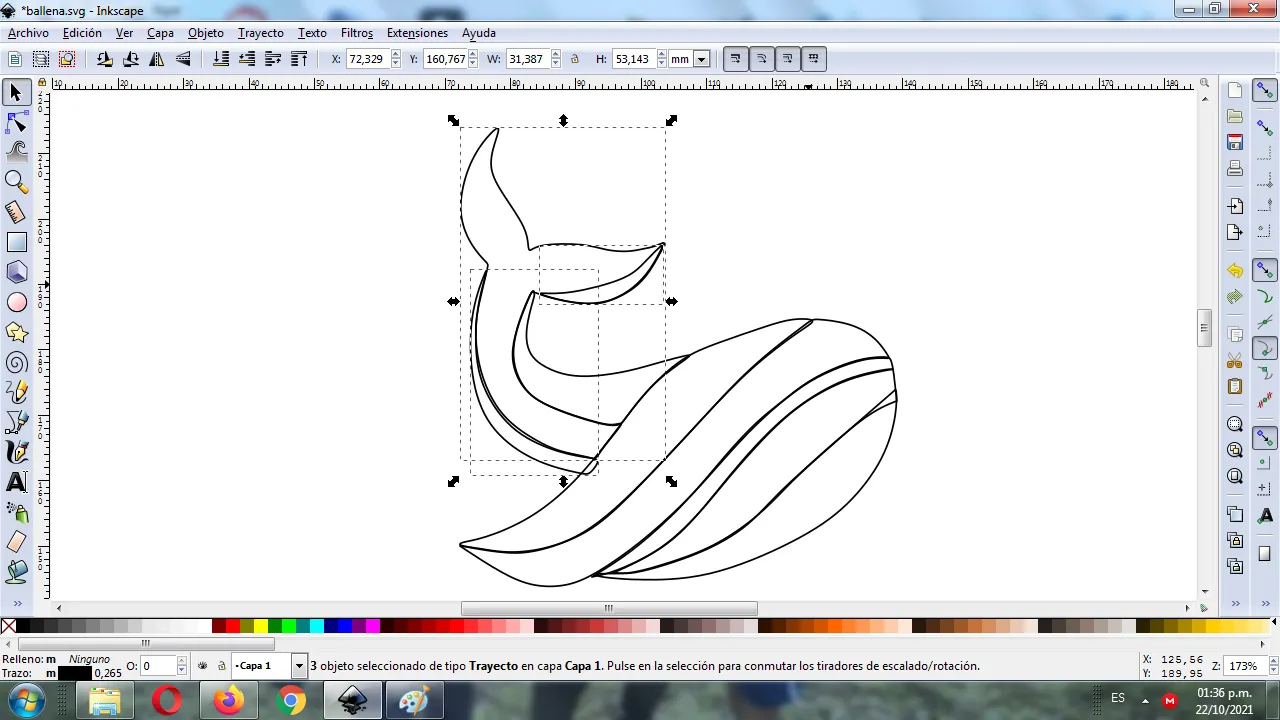Increase Y position spinner value

(x=474, y=55)
